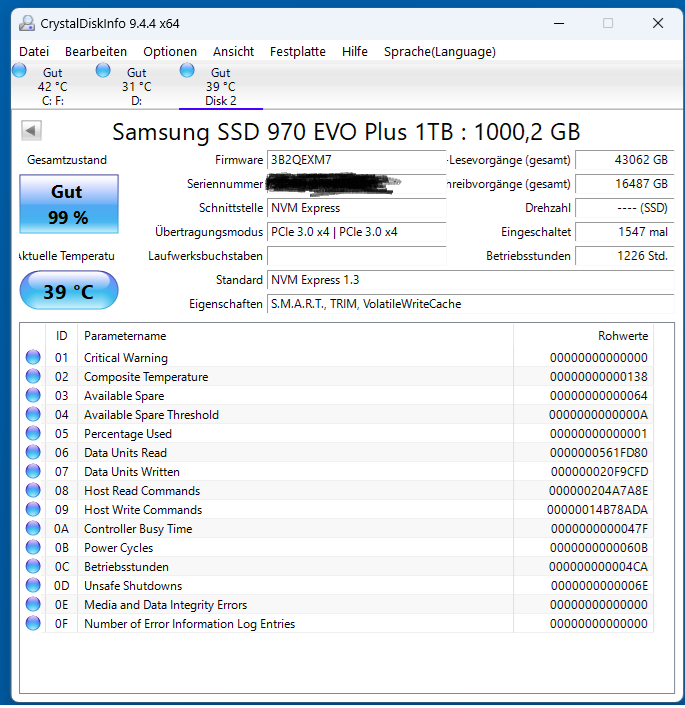Click the Percentage Used status orb
This screenshot has width=685, height=708.
tap(33, 433)
